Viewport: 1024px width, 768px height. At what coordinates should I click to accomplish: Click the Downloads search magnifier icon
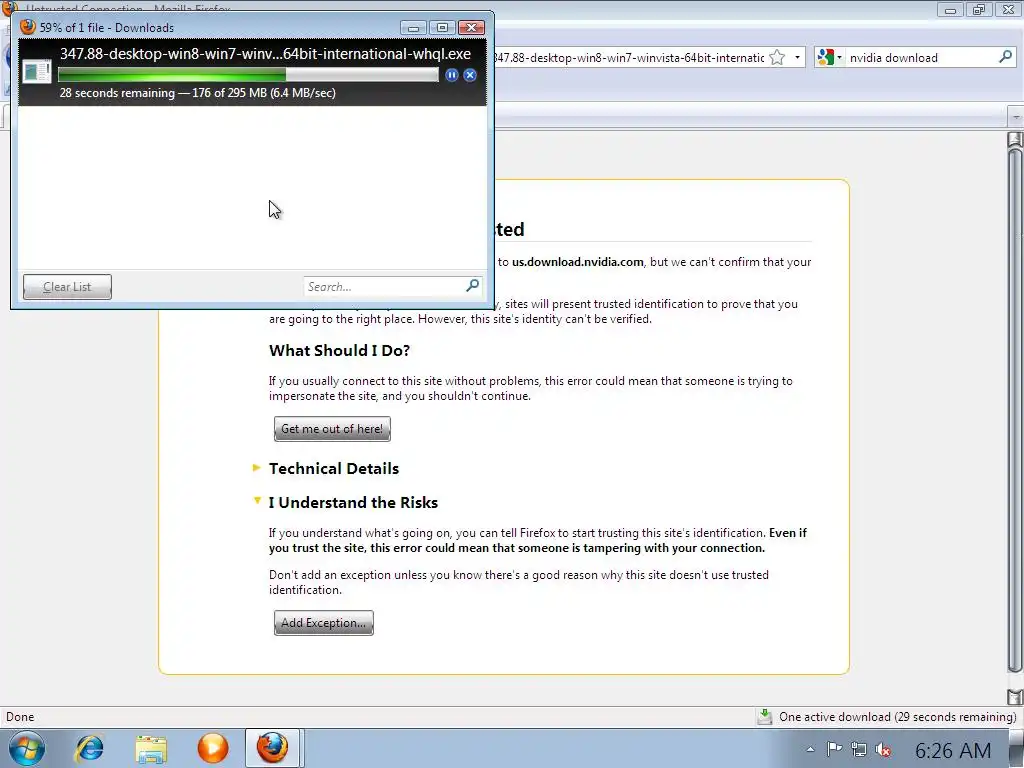(473, 285)
